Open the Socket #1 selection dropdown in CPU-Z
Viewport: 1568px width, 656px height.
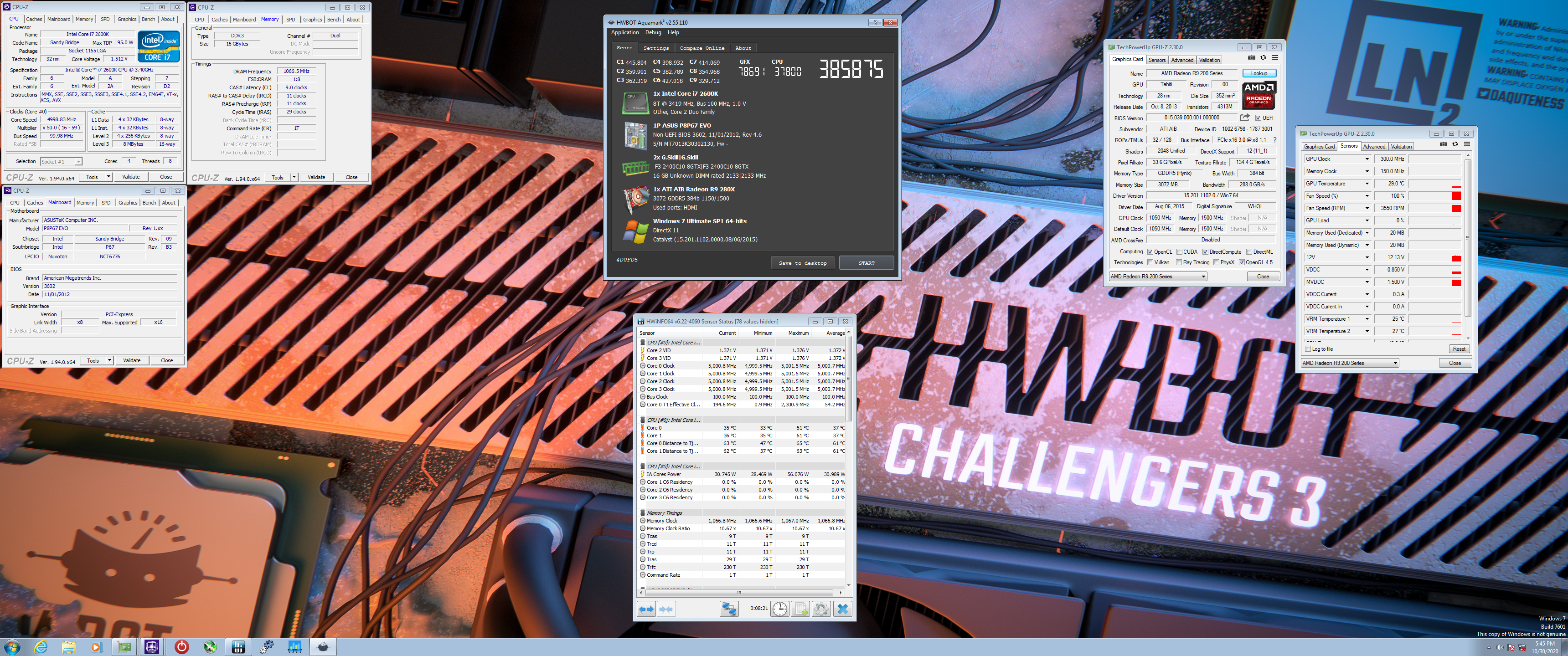pyautogui.click(x=61, y=161)
